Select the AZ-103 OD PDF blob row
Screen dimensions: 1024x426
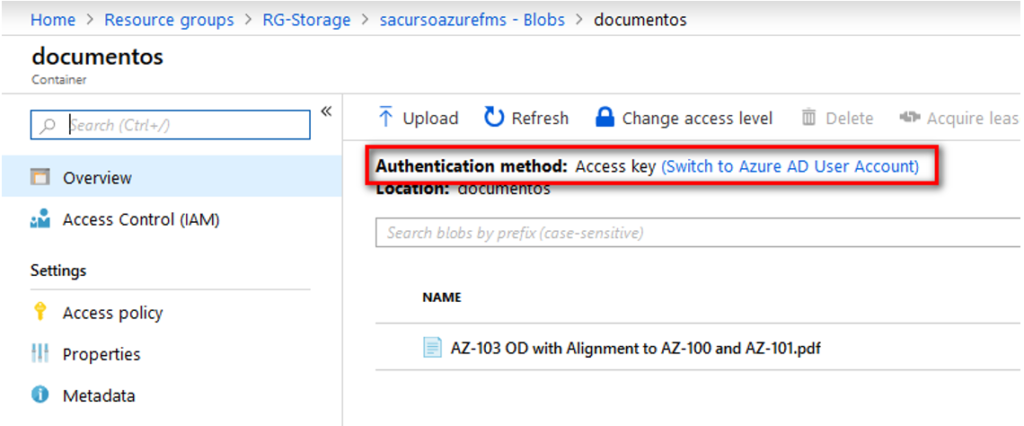point(698,348)
